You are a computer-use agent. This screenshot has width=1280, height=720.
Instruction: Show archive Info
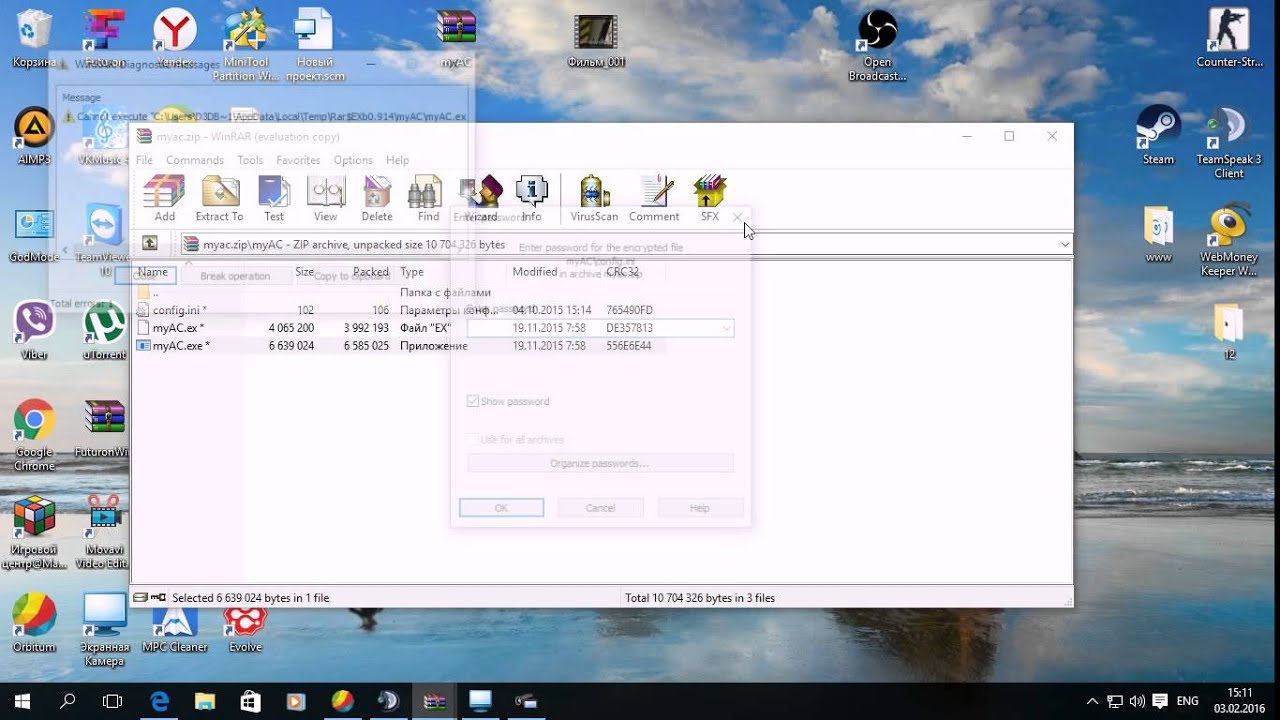point(531,198)
